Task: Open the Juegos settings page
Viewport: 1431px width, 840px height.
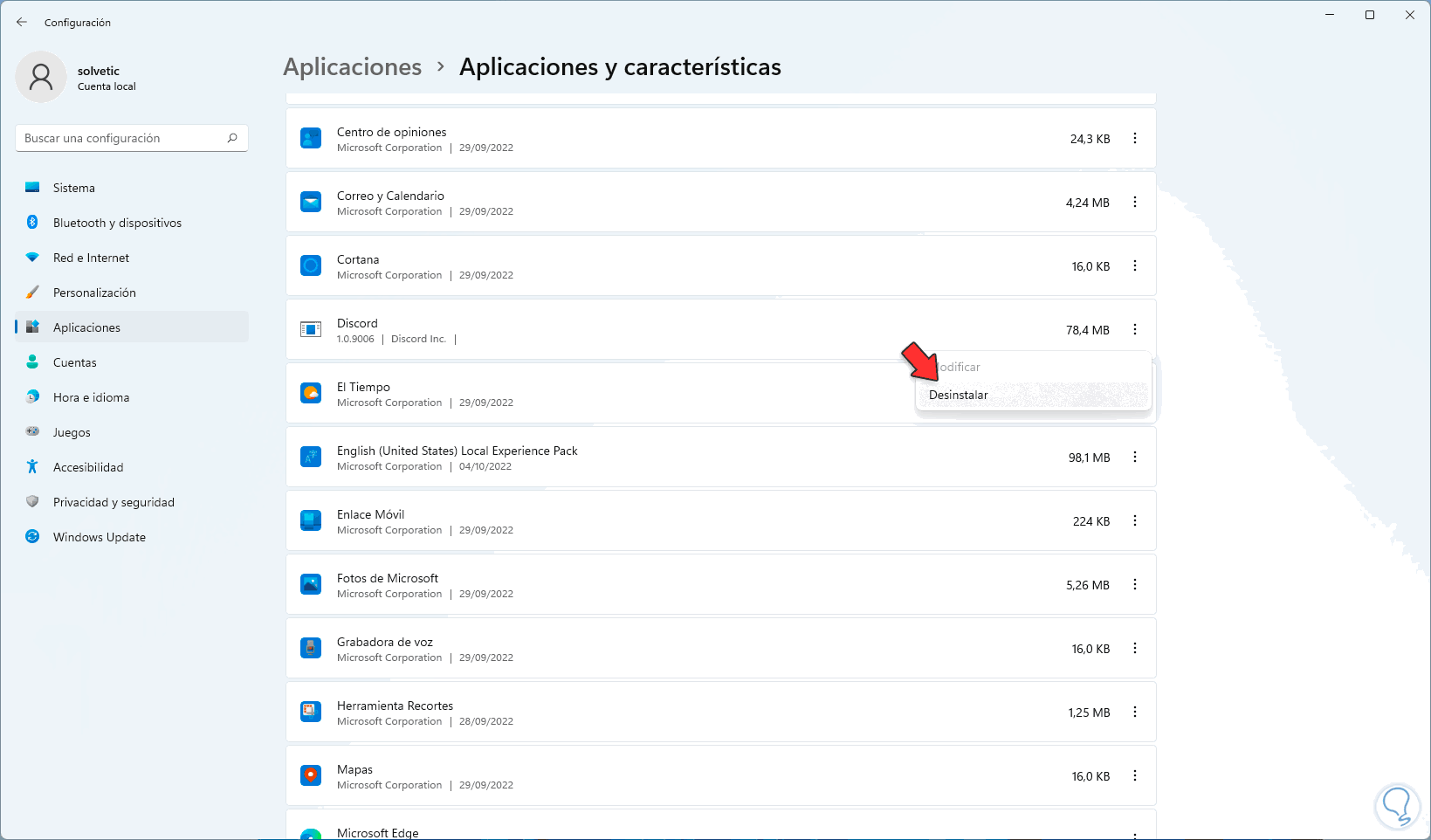Action: [132, 432]
